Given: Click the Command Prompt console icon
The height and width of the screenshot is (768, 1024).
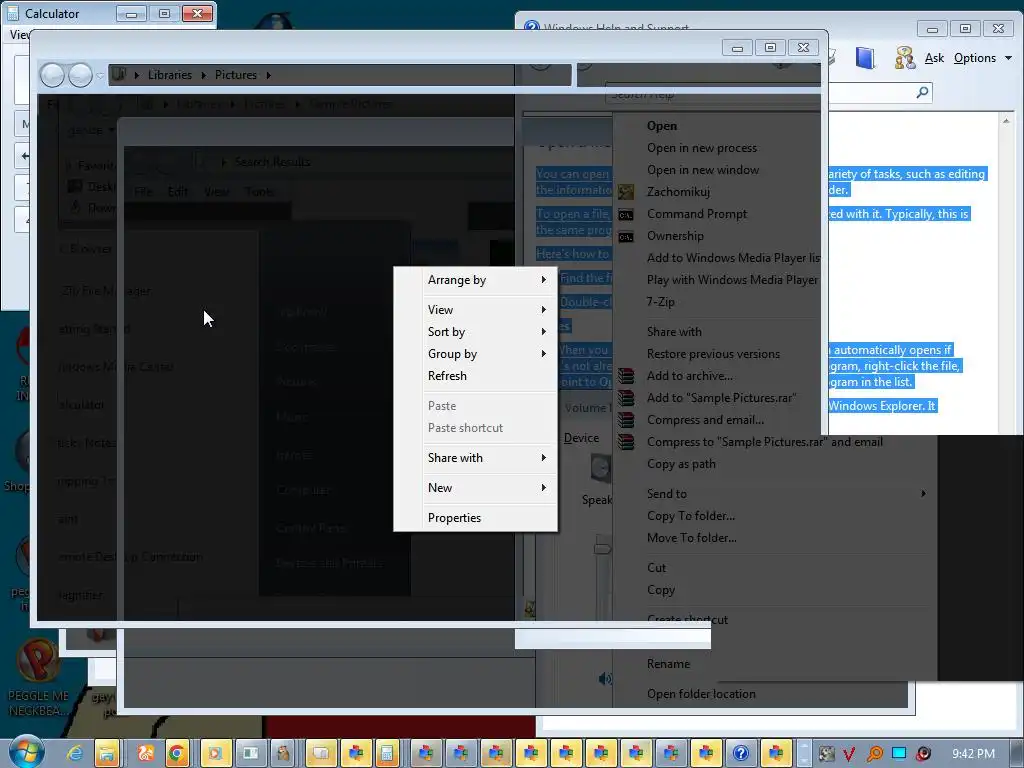Looking at the screenshot, I should click(626, 214).
